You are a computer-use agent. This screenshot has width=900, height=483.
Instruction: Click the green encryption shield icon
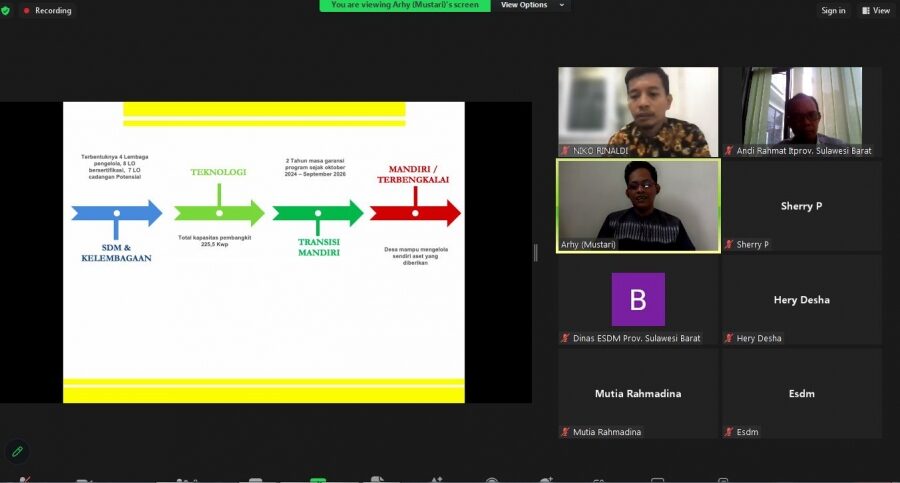[x=5, y=10]
